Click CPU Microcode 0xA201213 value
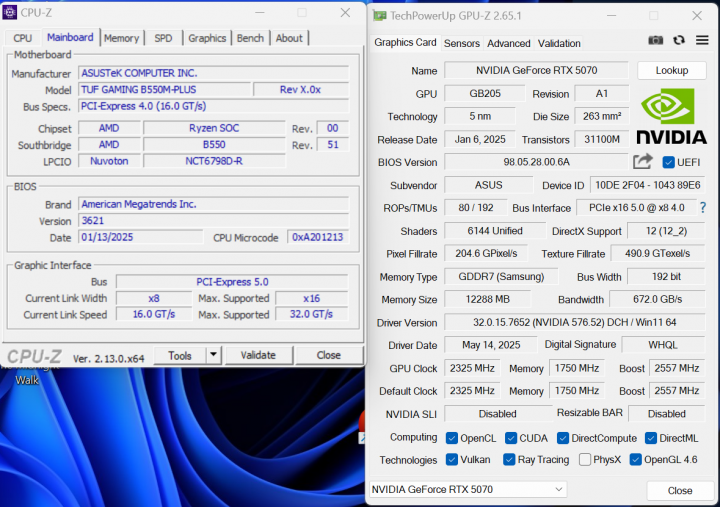Screen dimensions: 720x507 click(318, 237)
